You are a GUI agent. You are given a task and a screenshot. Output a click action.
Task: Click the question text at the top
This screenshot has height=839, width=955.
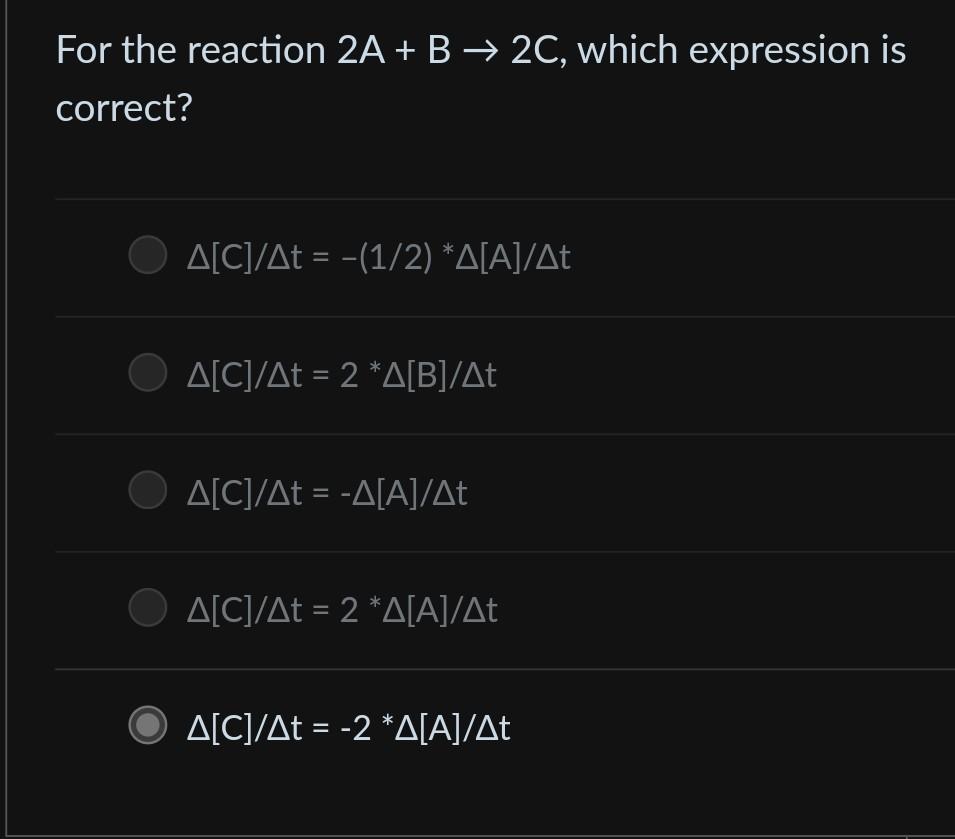click(x=480, y=78)
